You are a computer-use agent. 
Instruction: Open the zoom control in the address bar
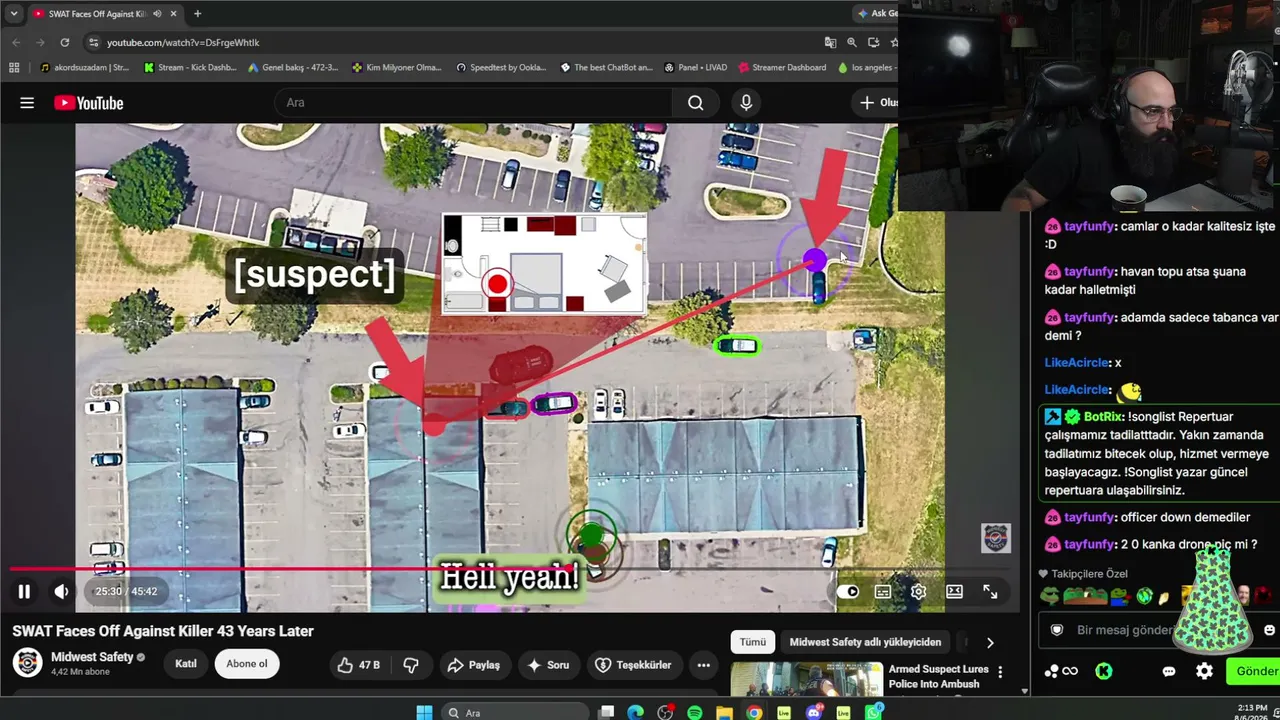point(852,43)
